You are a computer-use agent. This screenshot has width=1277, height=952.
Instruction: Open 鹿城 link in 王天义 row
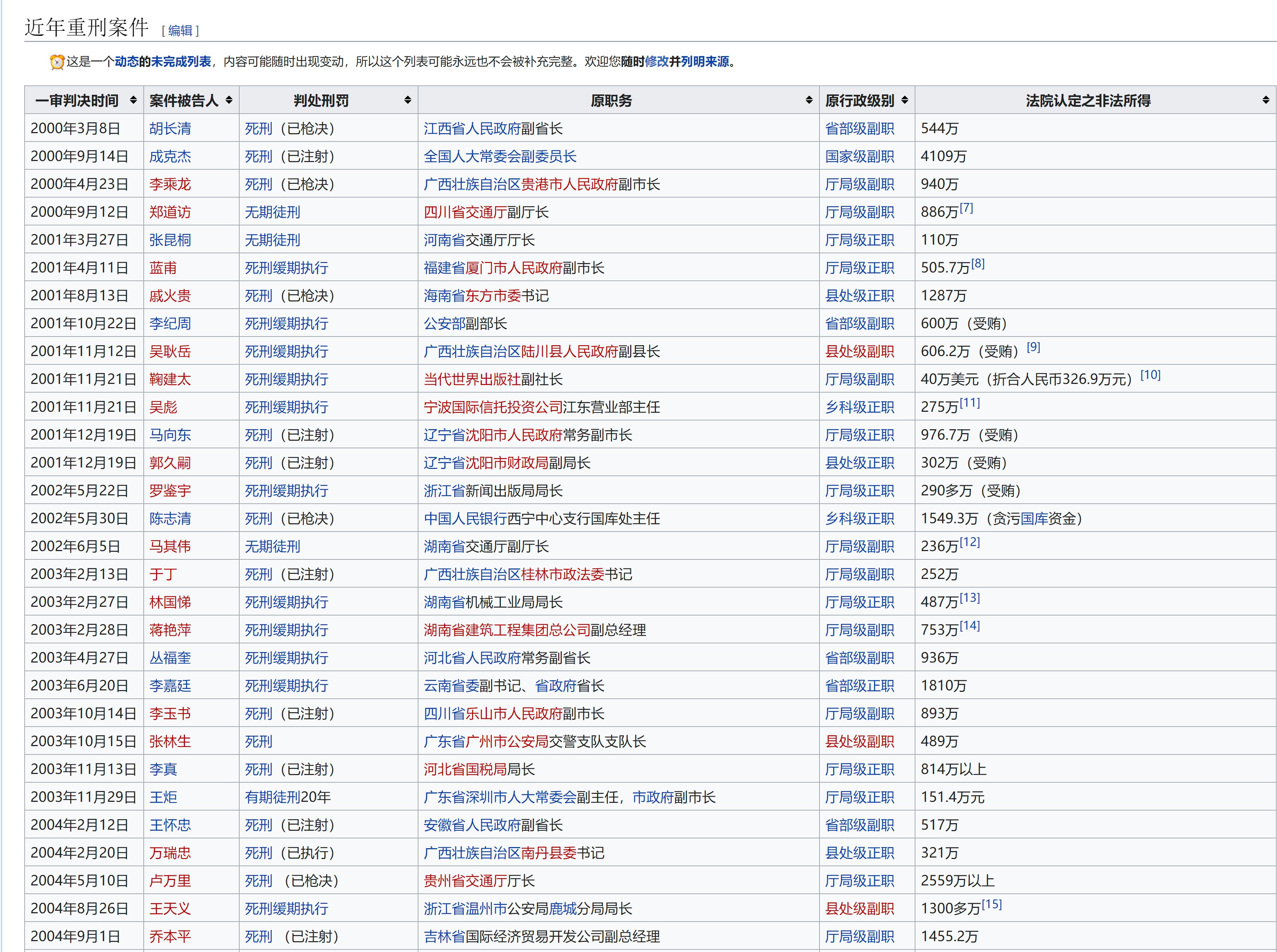(x=563, y=909)
